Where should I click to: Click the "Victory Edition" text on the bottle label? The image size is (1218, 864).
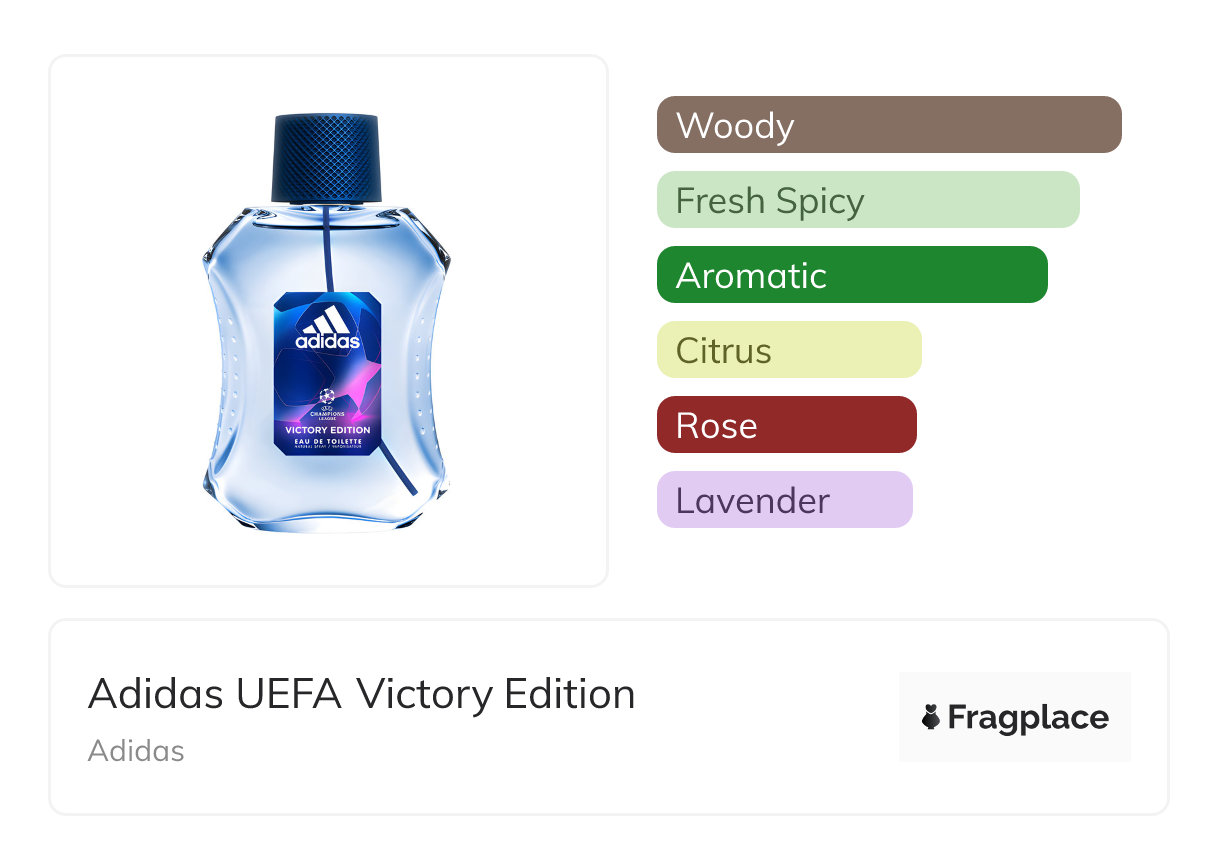click(328, 430)
